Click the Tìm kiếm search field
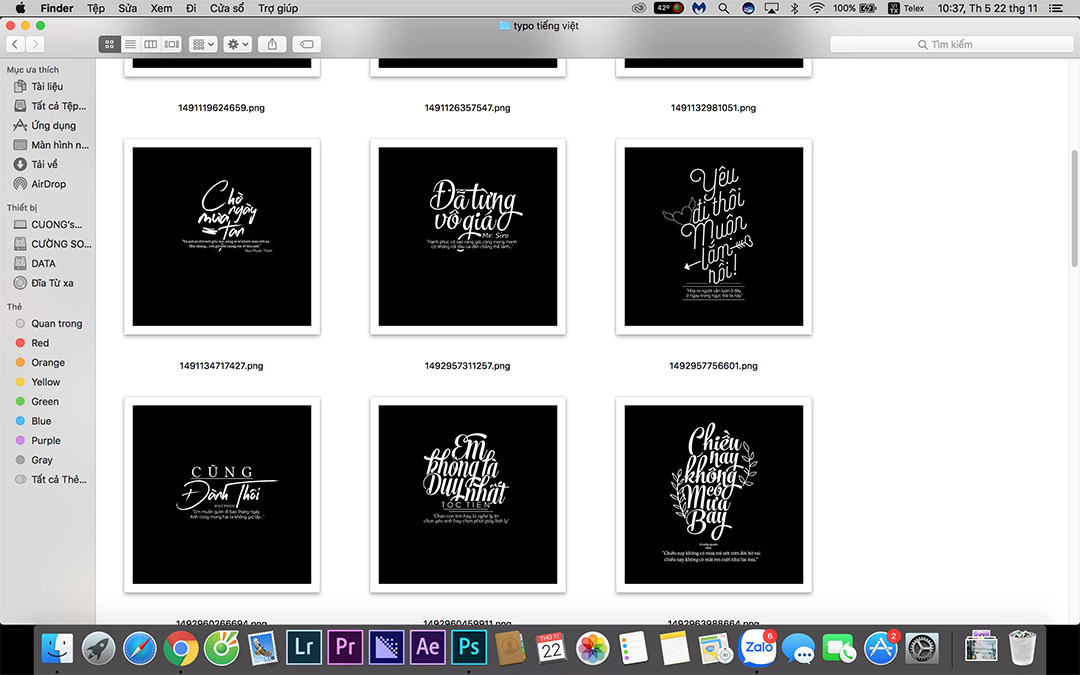Image resolution: width=1080 pixels, height=675 pixels. coord(951,44)
